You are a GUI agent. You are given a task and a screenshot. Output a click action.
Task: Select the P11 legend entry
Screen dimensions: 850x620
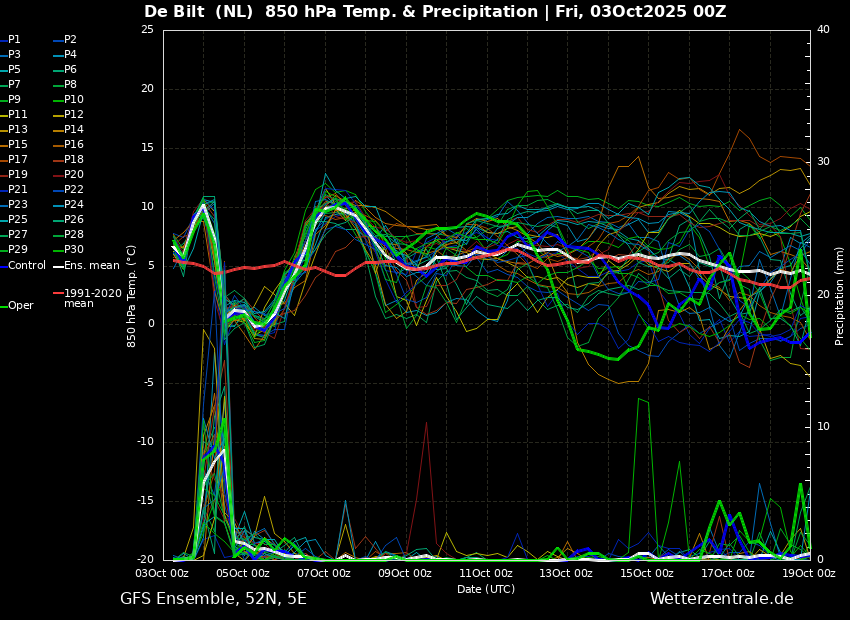14,114
